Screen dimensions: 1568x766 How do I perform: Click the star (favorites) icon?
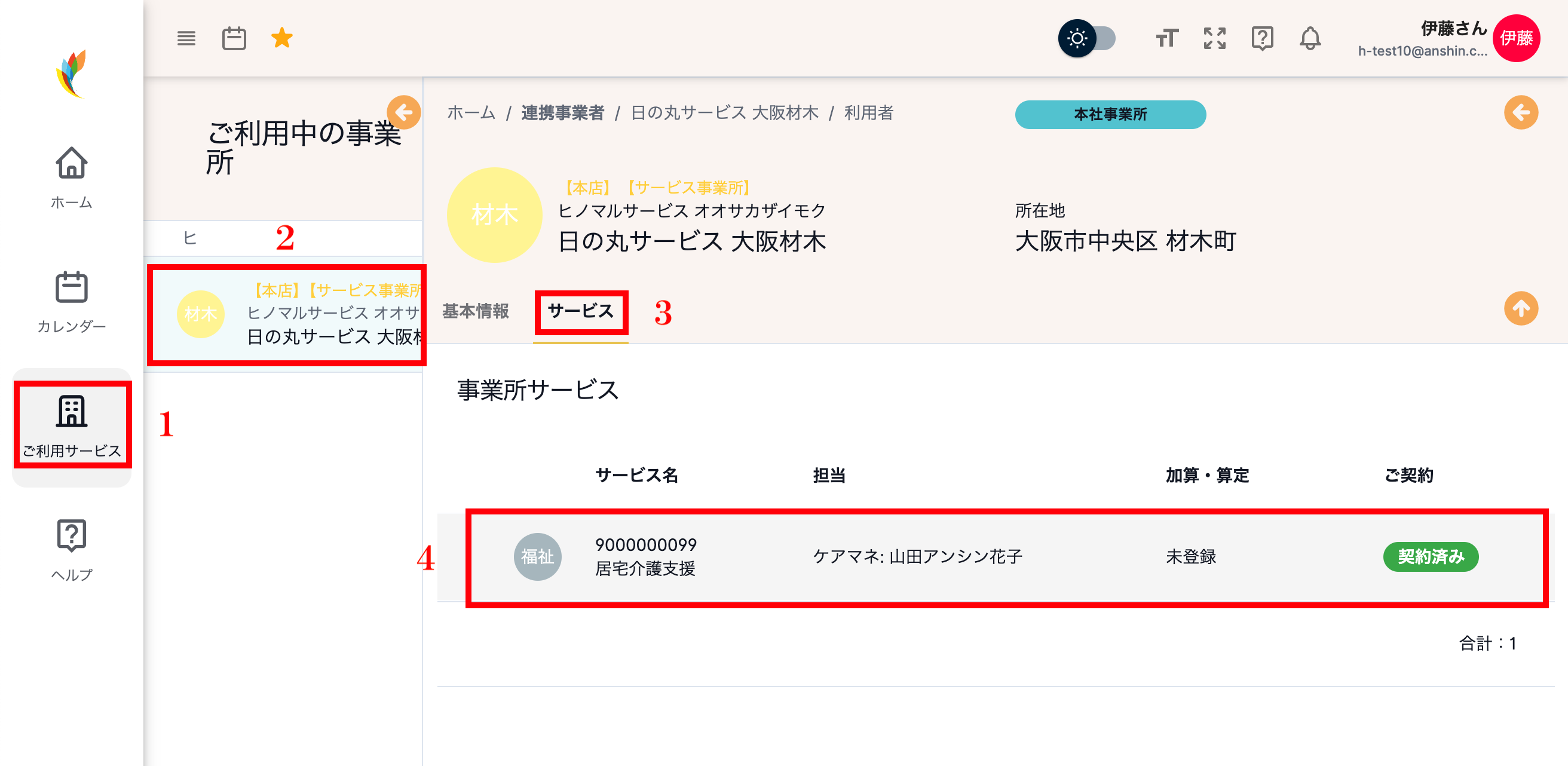click(281, 38)
